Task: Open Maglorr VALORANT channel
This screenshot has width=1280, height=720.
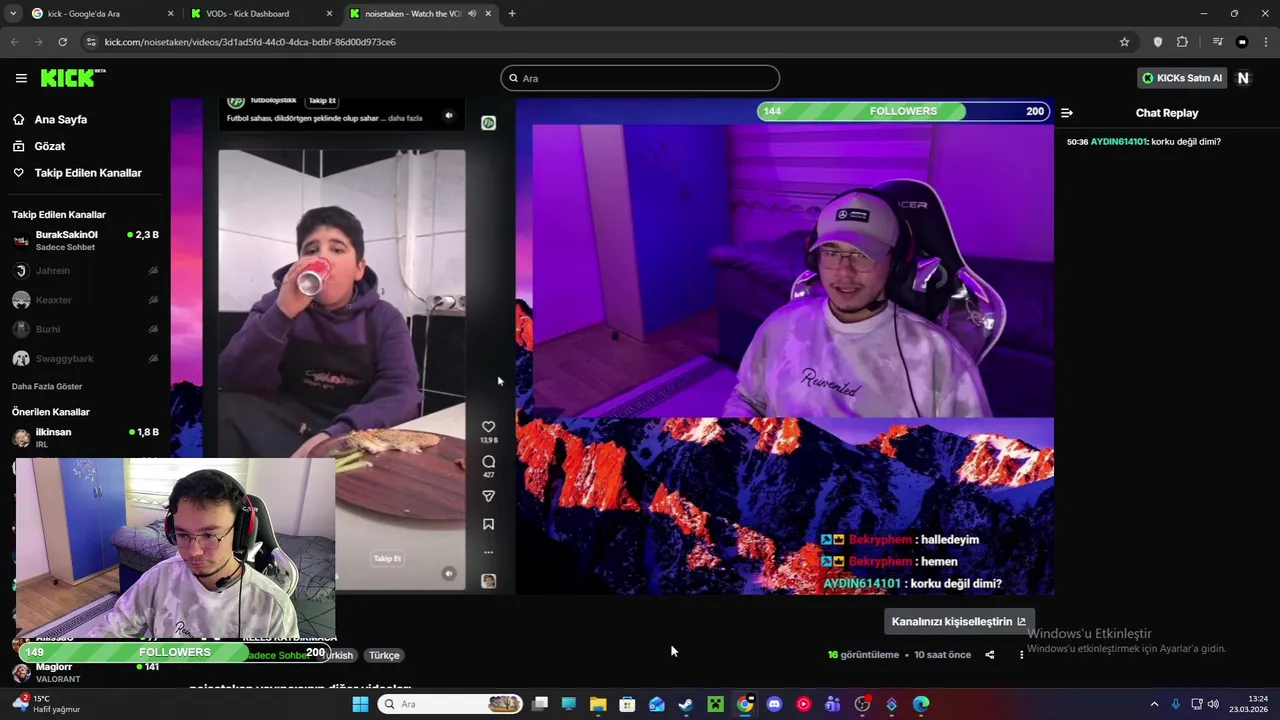Action: pos(85,672)
